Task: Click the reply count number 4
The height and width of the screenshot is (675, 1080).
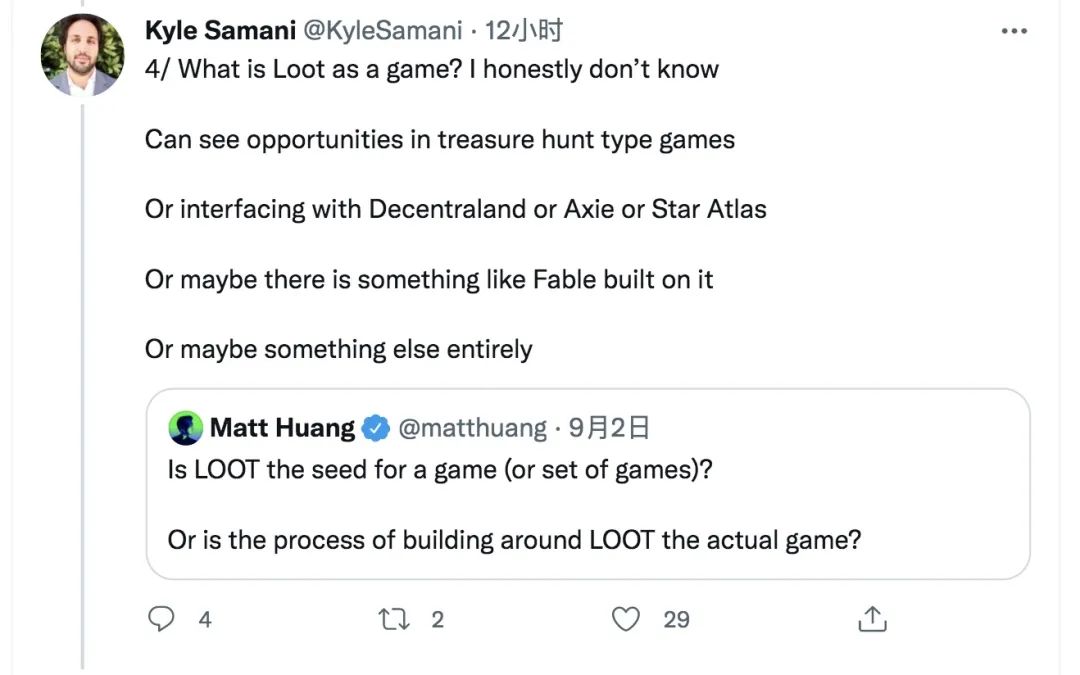Action: [205, 620]
